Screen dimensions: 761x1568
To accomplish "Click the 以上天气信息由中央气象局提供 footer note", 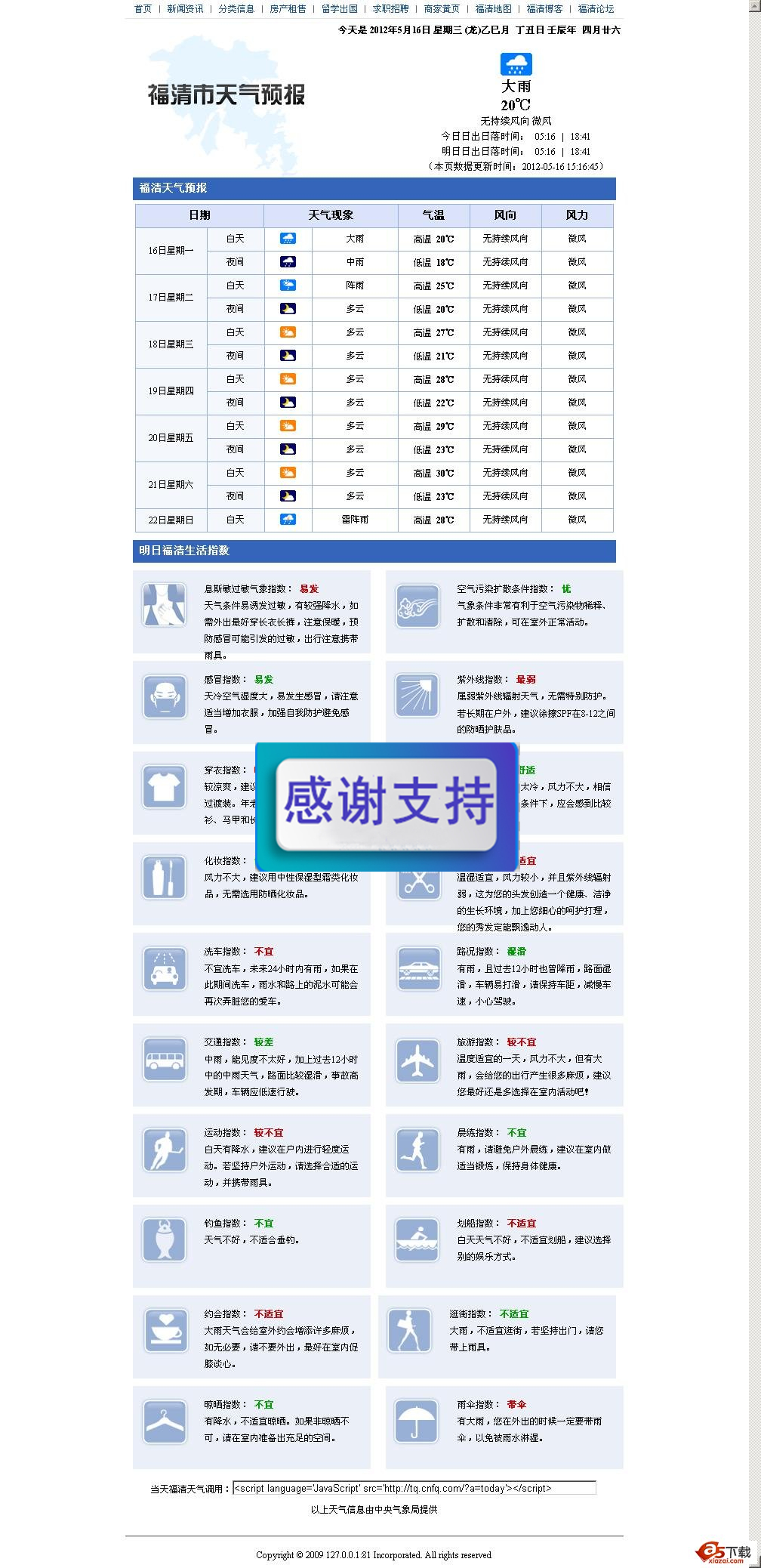I will tap(374, 1509).
